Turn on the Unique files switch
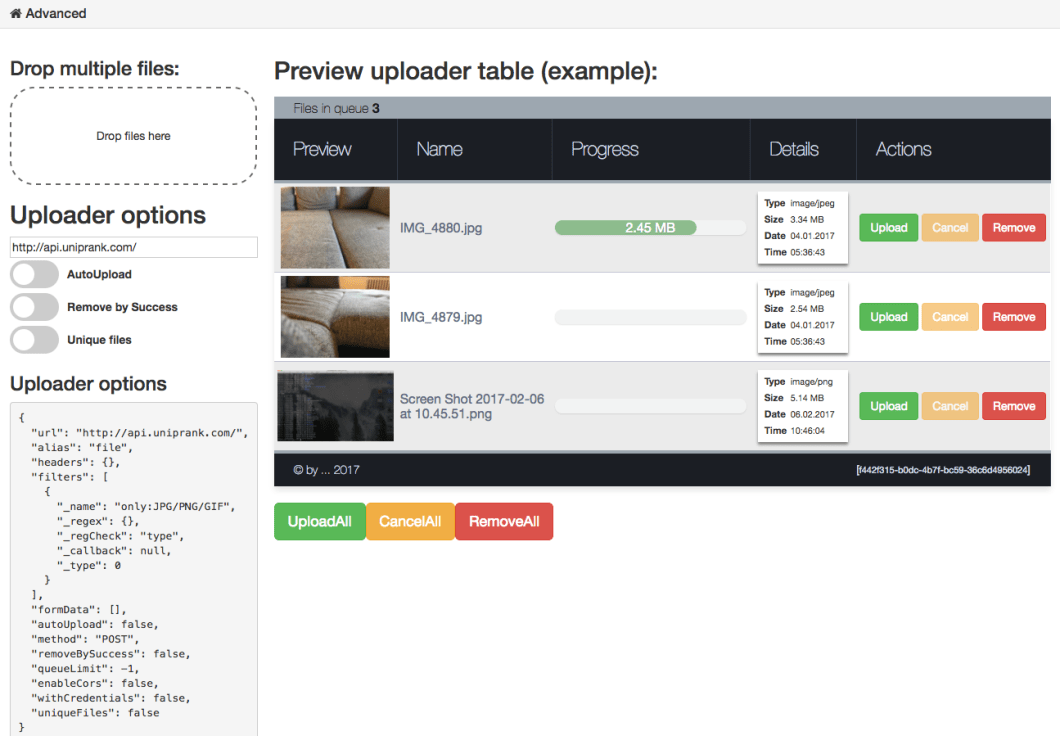Viewport: 1060px width, 736px height. [x=34, y=340]
